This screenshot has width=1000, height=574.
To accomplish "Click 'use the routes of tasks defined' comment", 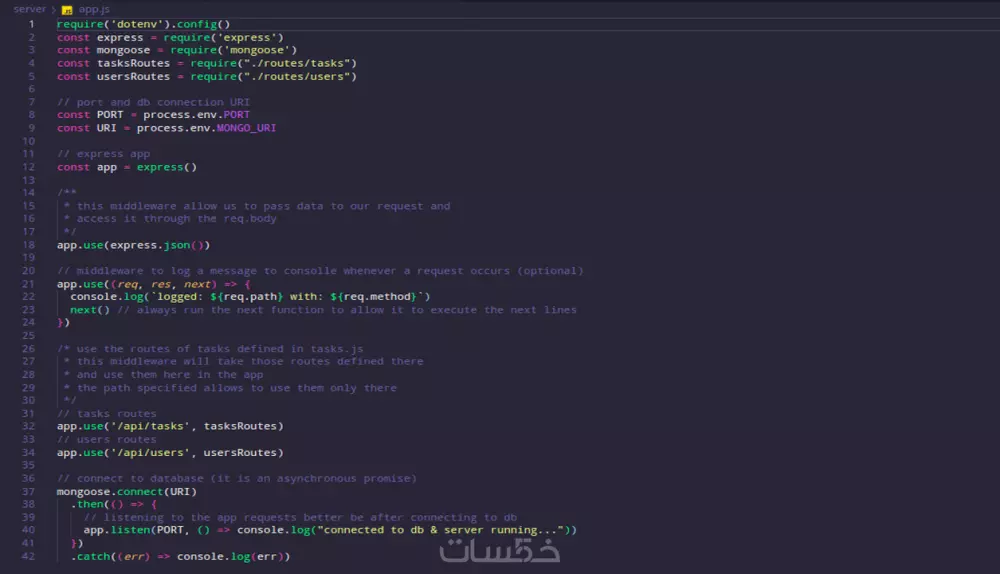I will coord(210,349).
